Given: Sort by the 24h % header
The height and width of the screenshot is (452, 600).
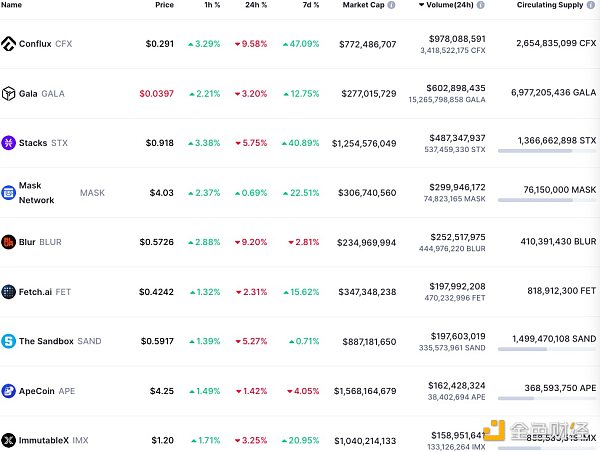Looking at the screenshot, I should (256, 6).
